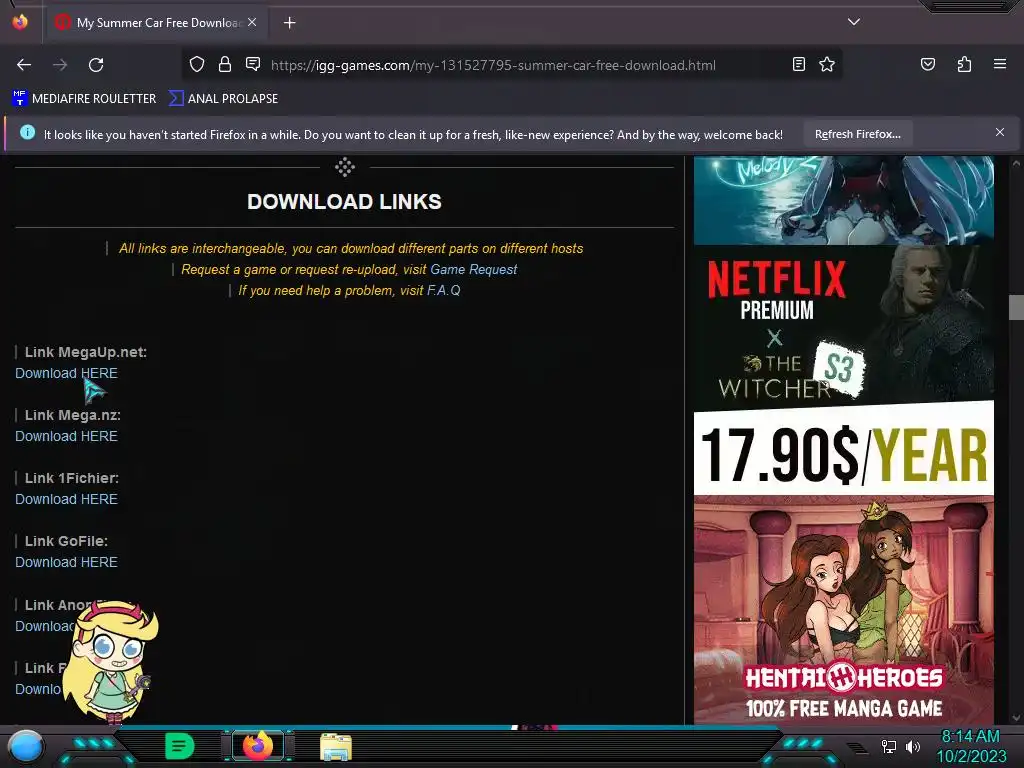Click the Refresh Firefox button
This screenshot has width=1024, height=768.
pyautogui.click(x=857, y=134)
